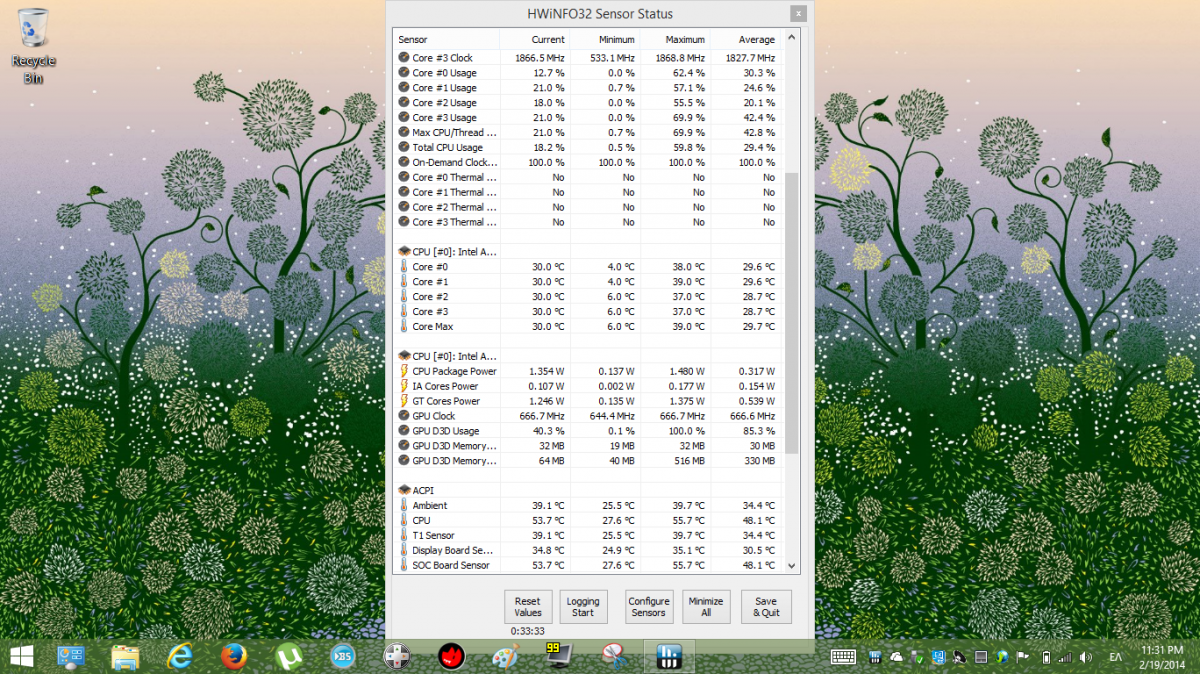Click the globe icon in the tray
Image resolution: width=1200 pixels, height=674 pixels.
(1003, 657)
